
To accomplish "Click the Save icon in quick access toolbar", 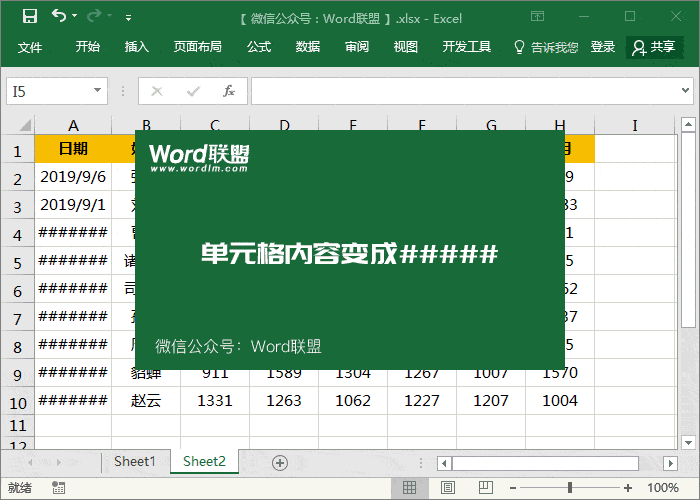I will pyautogui.click(x=30, y=17).
